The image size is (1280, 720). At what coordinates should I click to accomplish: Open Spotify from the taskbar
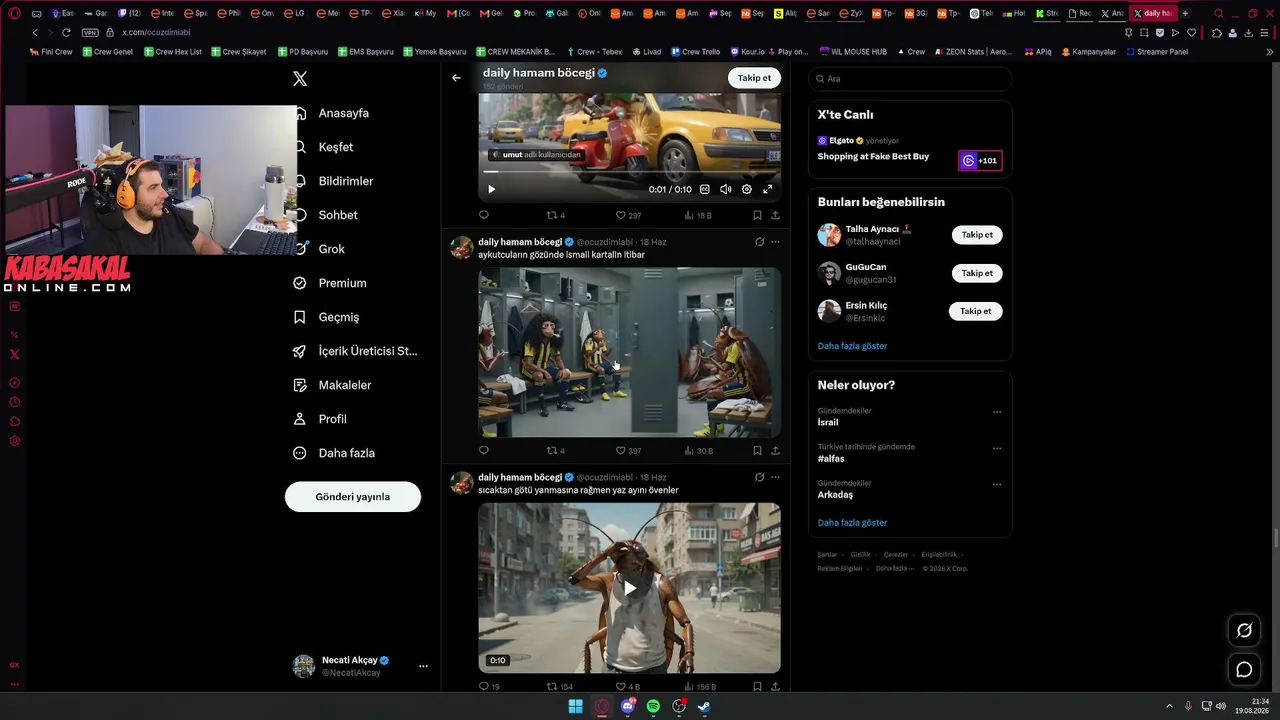point(653,707)
